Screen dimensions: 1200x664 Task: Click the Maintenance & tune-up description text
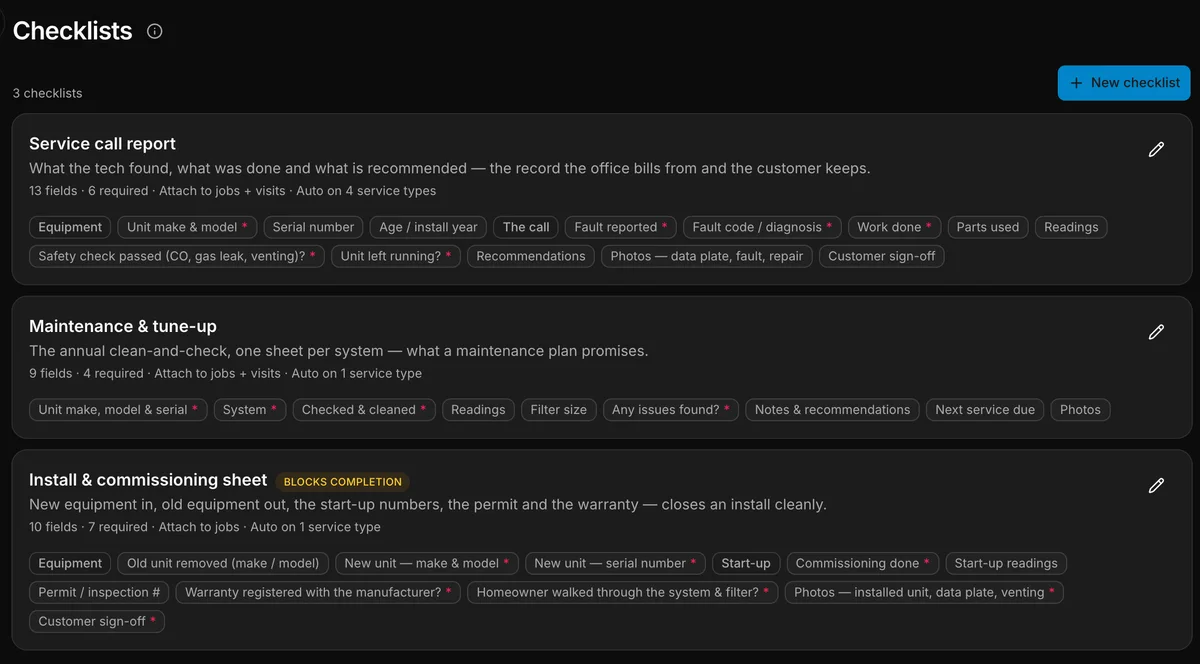339,351
